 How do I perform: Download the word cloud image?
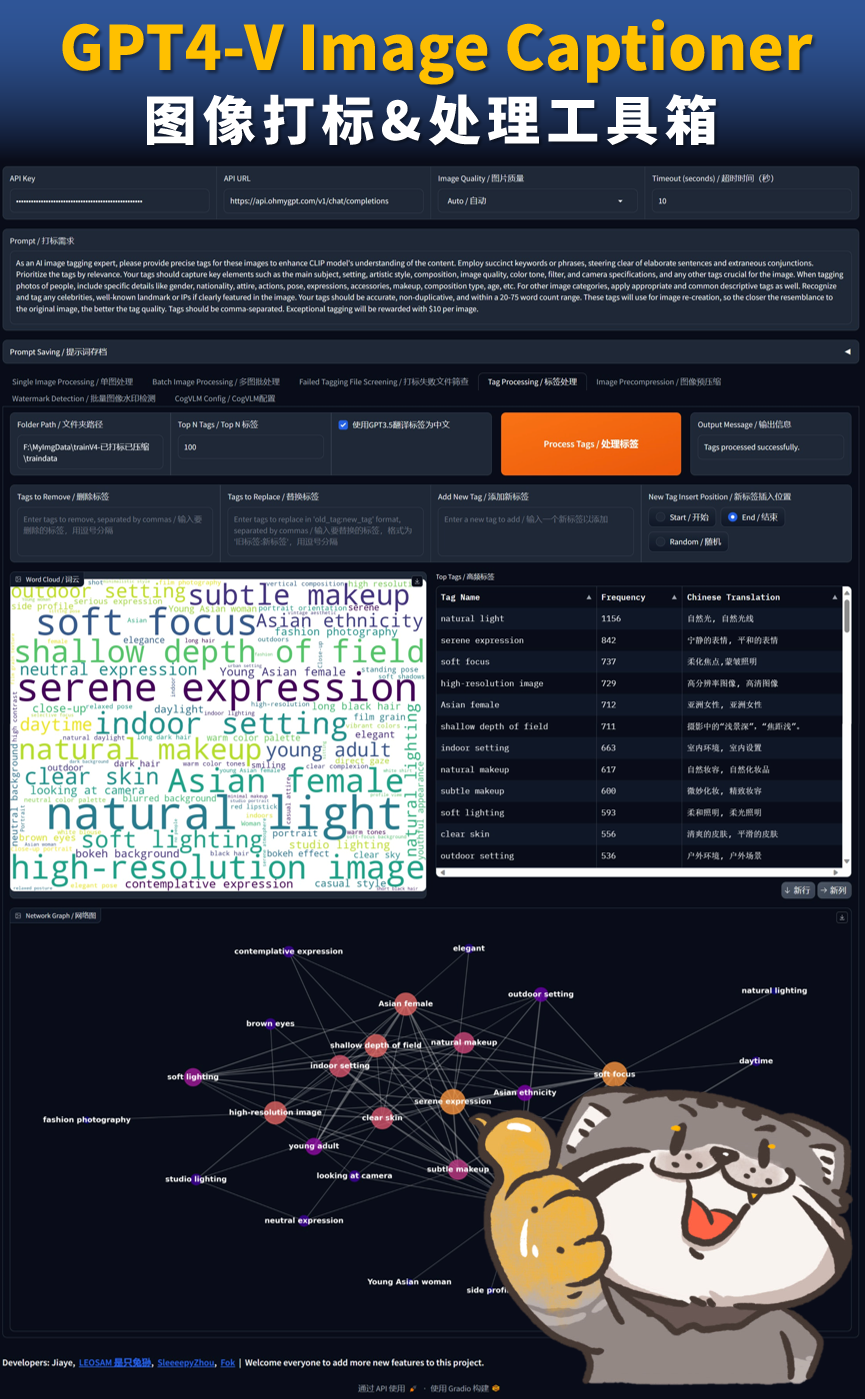[x=416, y=580]
